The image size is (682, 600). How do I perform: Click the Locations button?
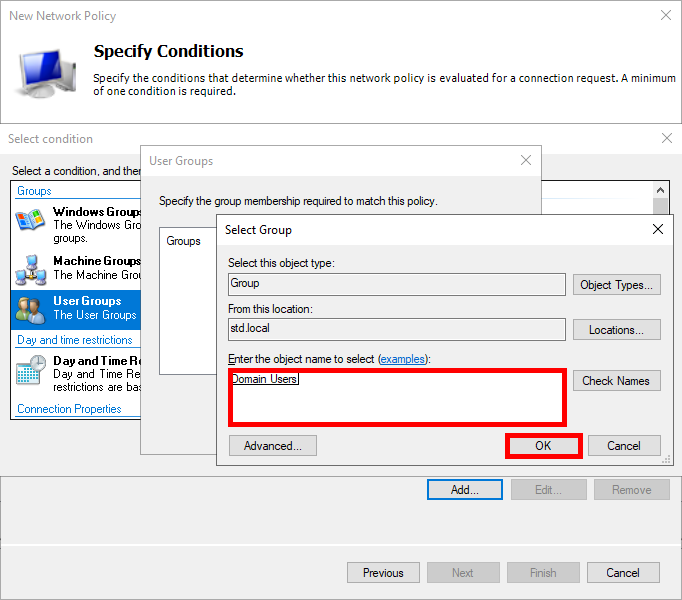(x=616, y=329)
